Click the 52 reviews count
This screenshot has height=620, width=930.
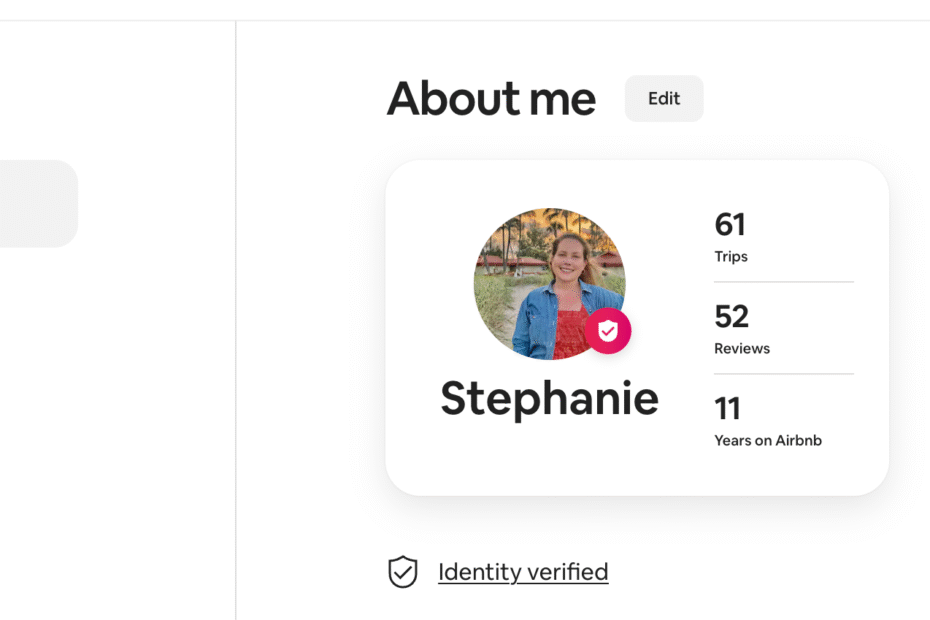(x=731, y=316)
